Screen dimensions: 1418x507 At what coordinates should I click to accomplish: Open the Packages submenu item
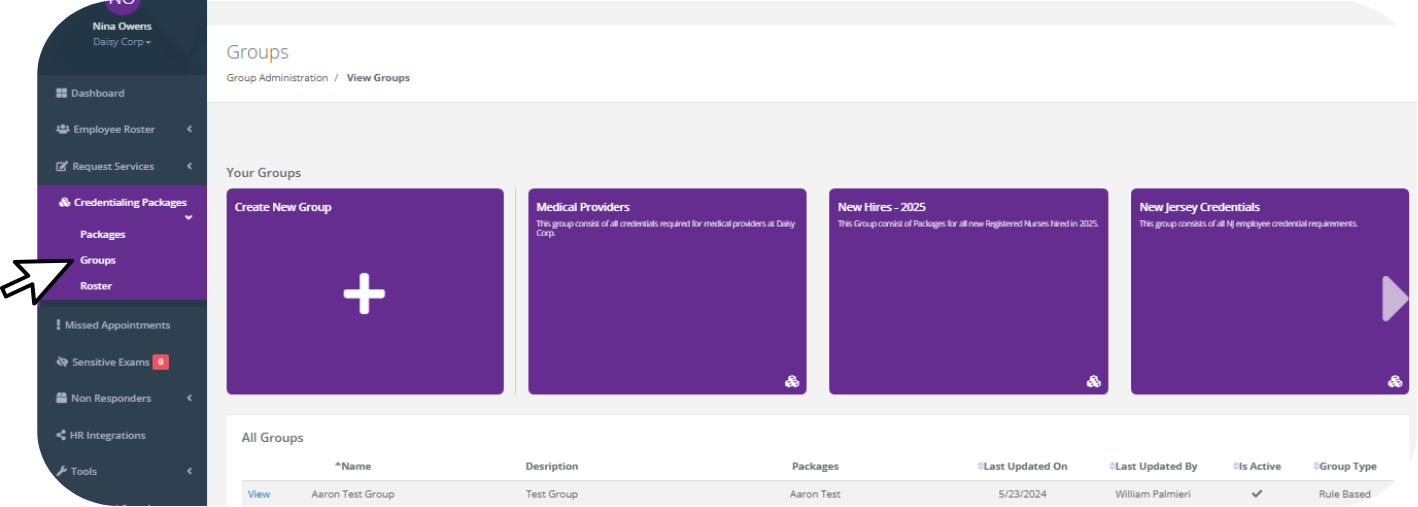103,234
